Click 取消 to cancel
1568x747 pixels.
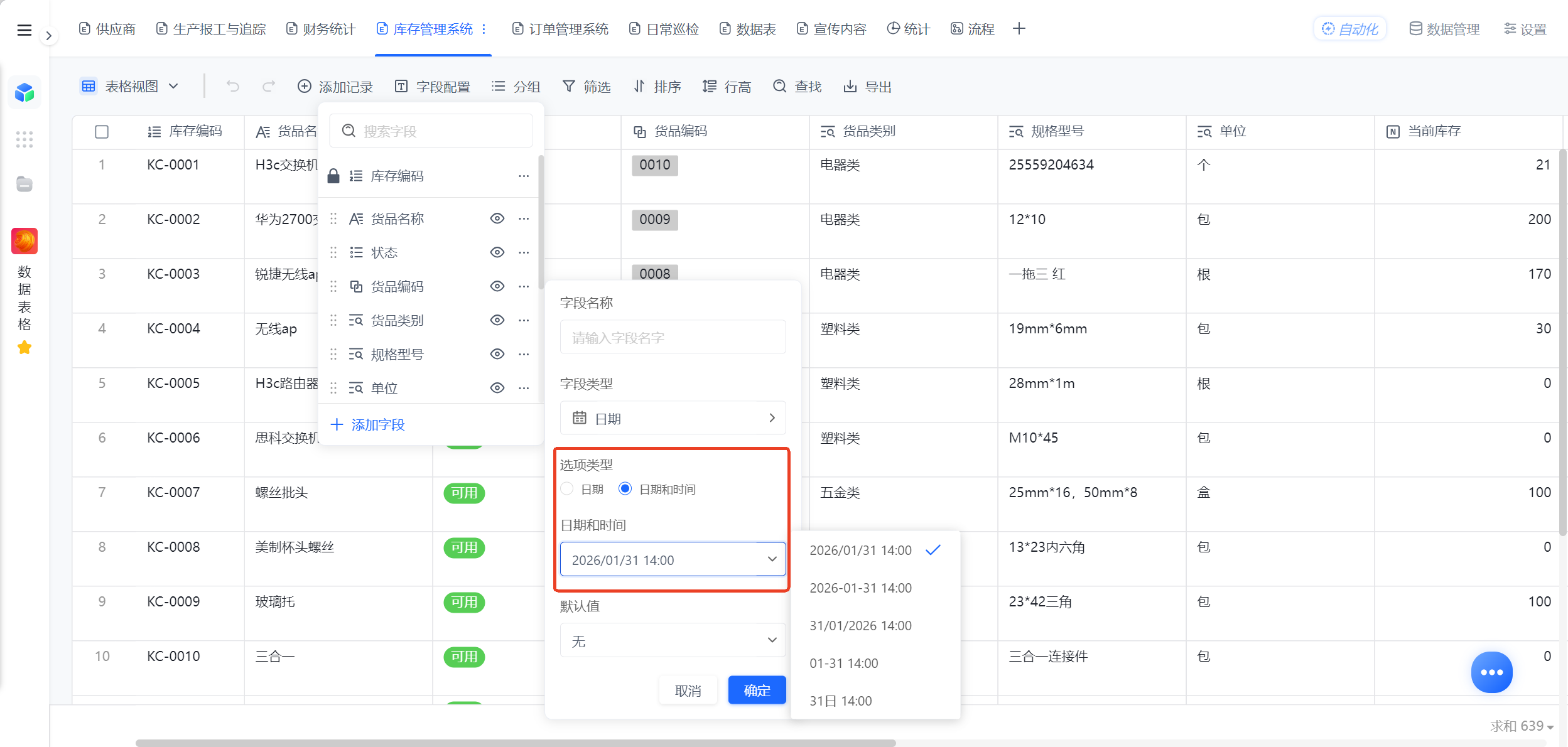(x=688, y=691)
